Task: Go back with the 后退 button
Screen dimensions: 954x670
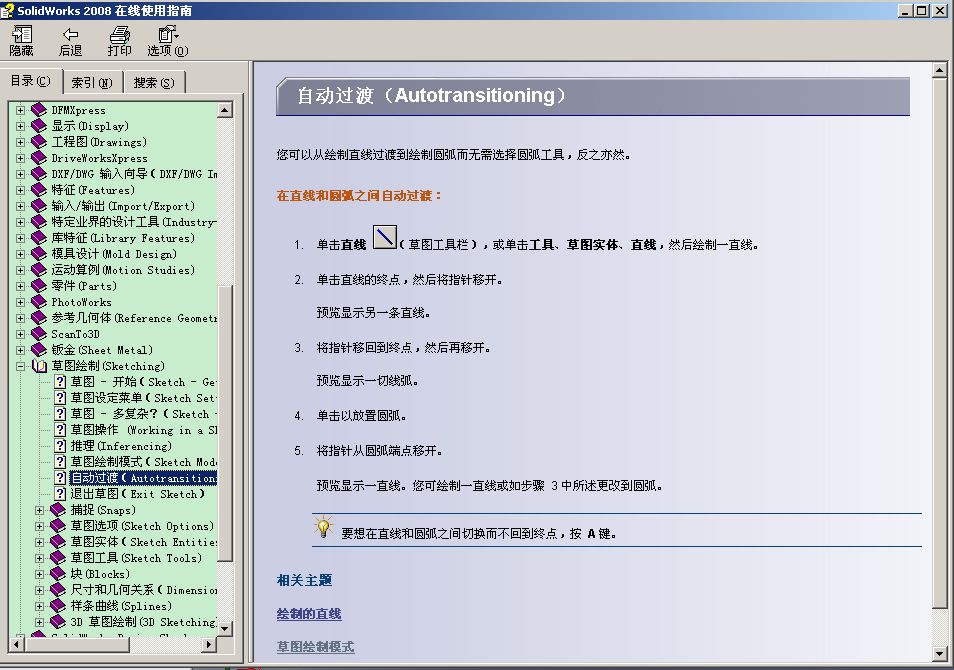Action: (71, 41)
